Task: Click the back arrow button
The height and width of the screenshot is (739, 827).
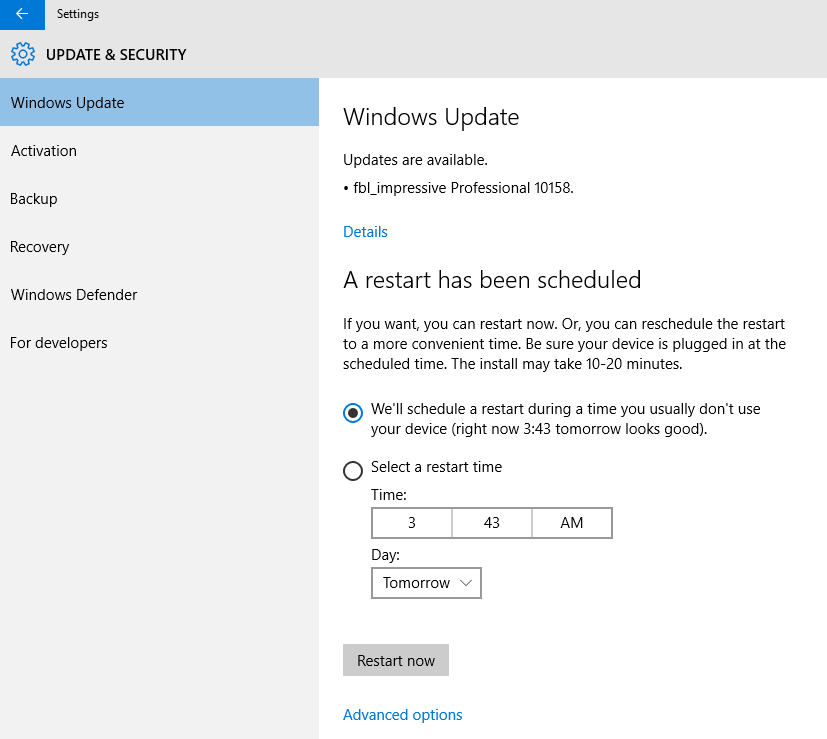Action: point(22,14)
